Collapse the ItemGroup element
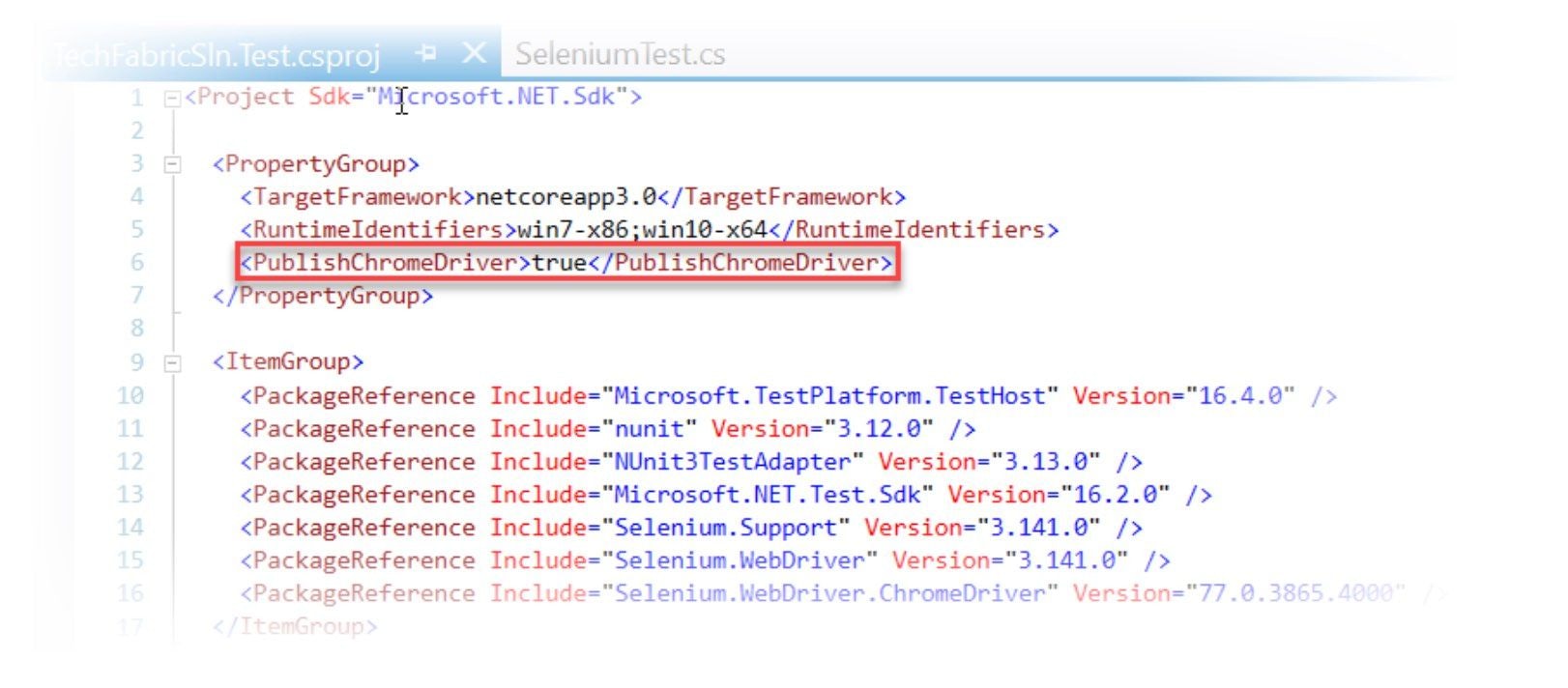The width and height of the screenshot is (1568, 688). 170,361
